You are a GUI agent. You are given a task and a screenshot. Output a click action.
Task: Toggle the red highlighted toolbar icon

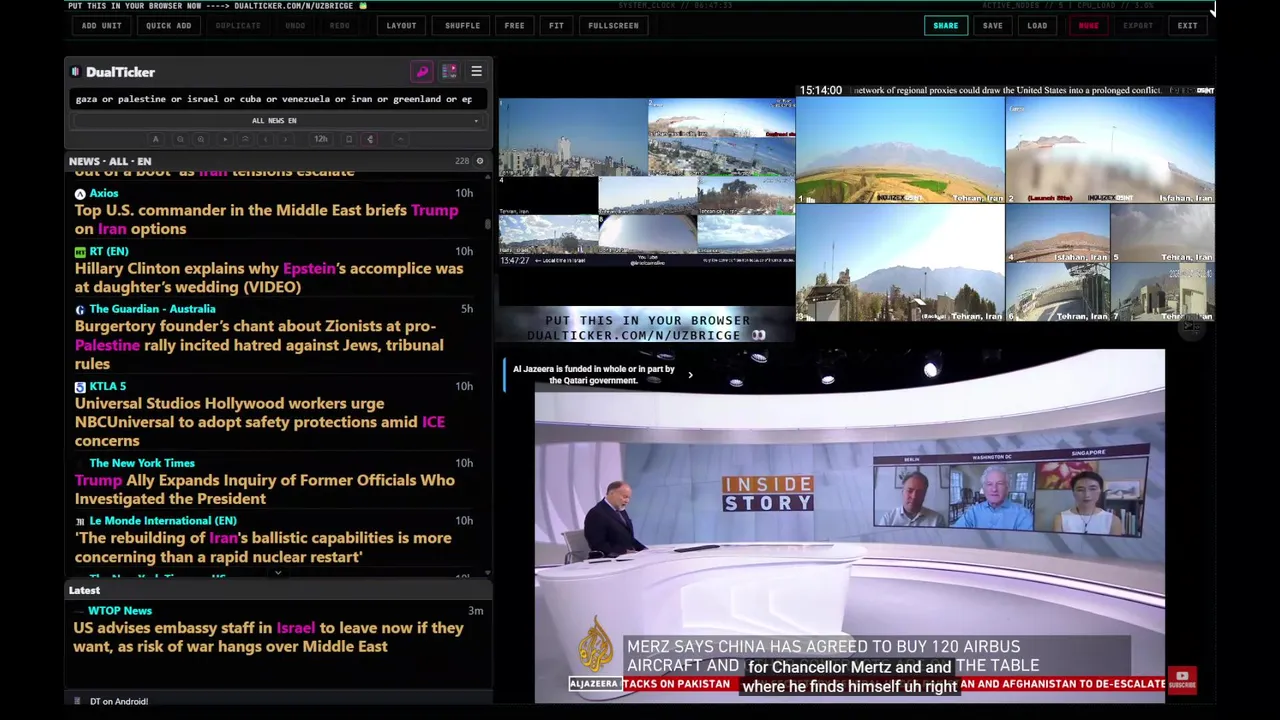(x=370, y=139)
